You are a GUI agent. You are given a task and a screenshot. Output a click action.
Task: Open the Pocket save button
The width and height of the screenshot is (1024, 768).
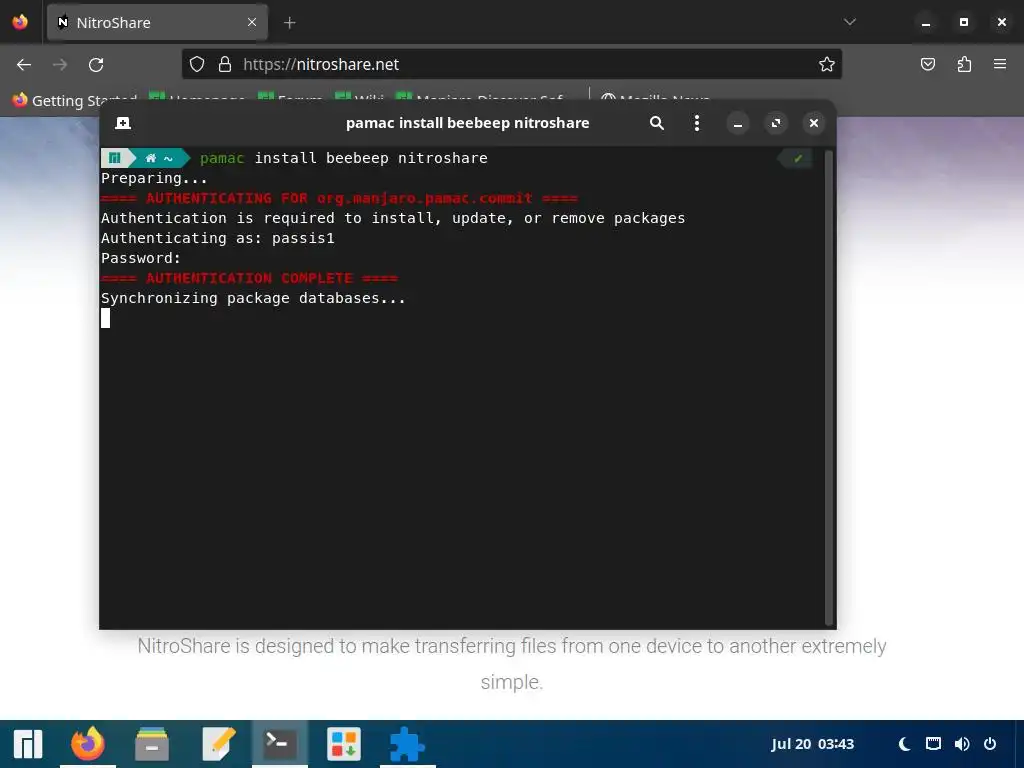928,64
